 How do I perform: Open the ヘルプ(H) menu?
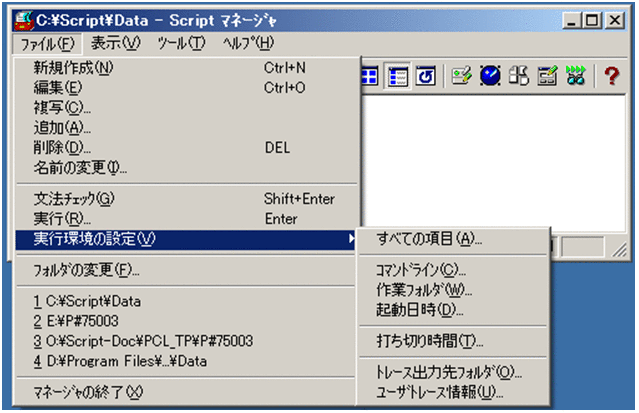248,43
